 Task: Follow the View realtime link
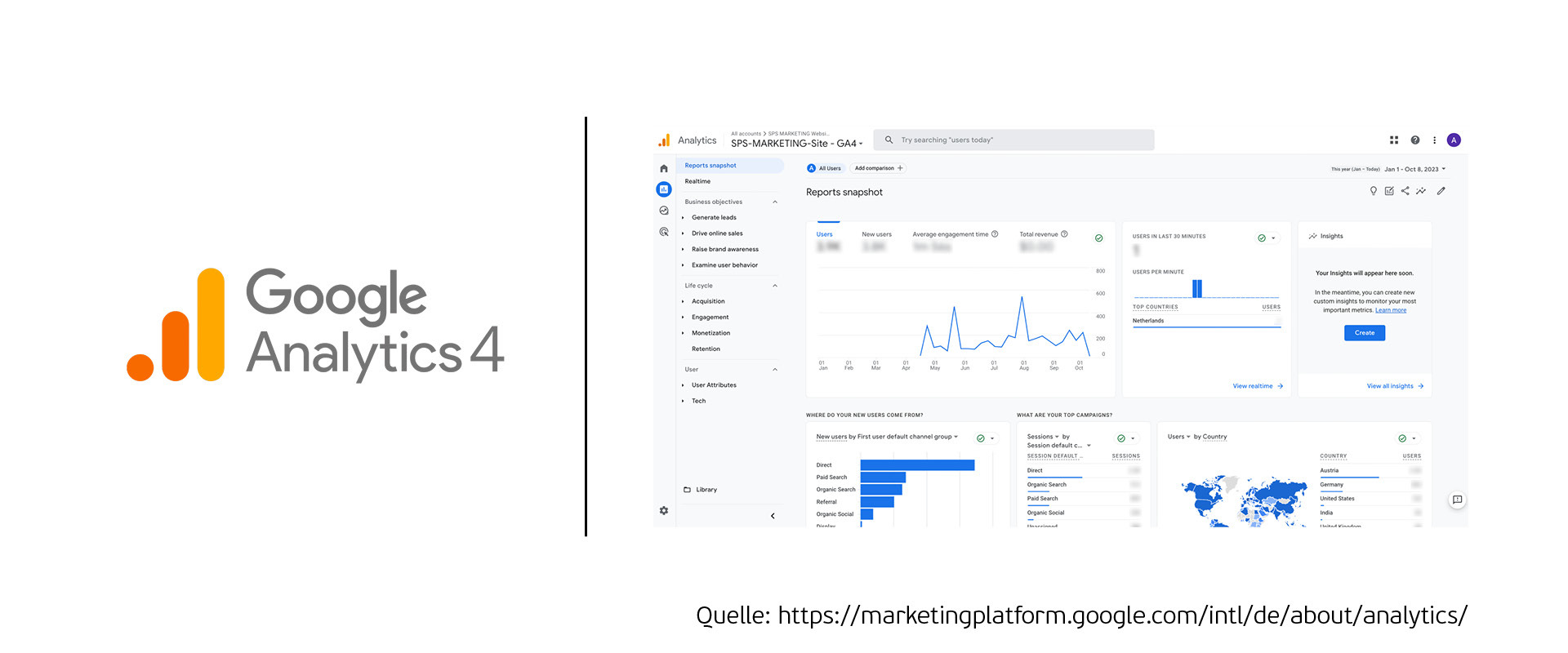tap(1257, 386)
